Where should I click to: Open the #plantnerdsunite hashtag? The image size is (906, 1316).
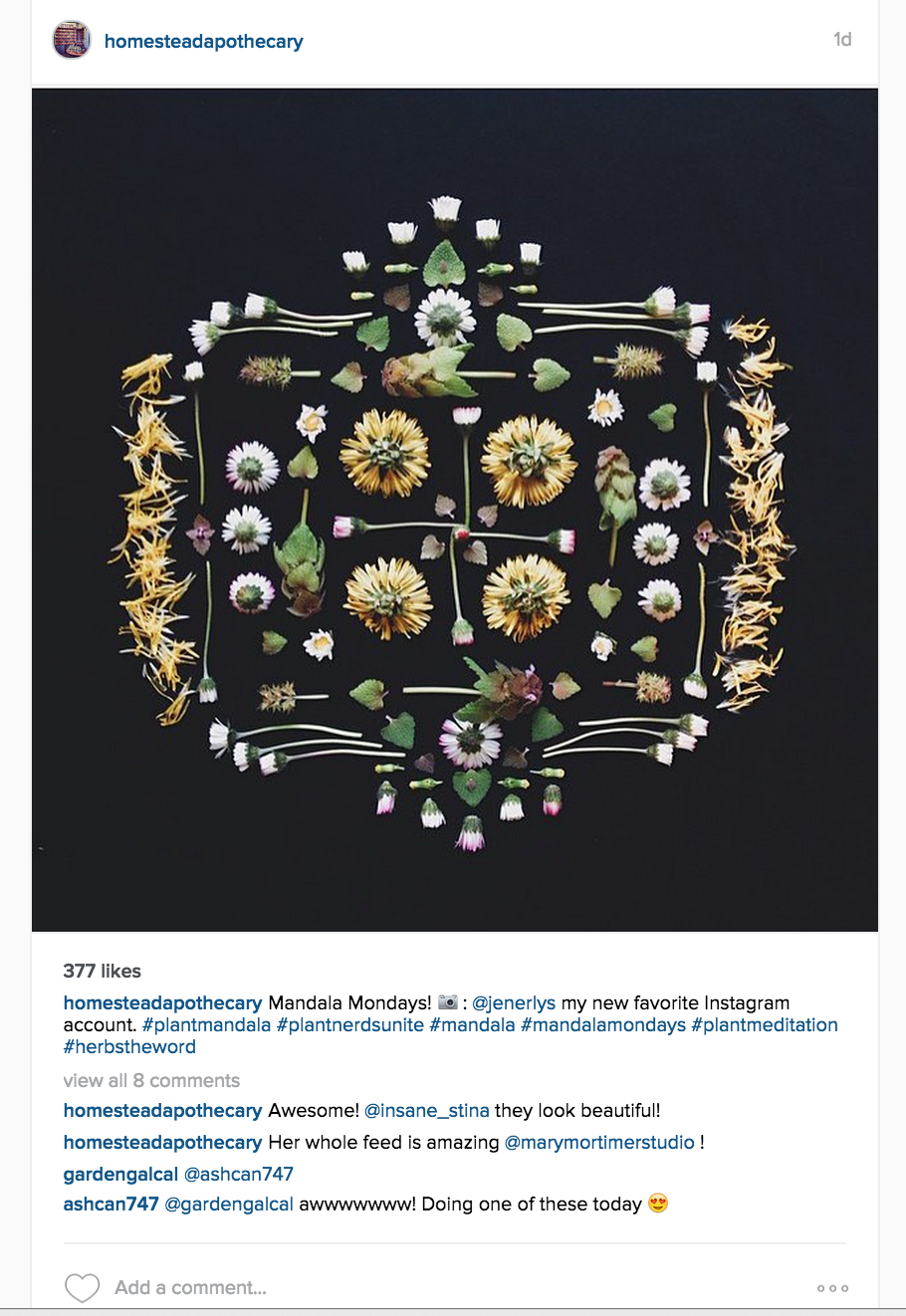click(350, 1024)
